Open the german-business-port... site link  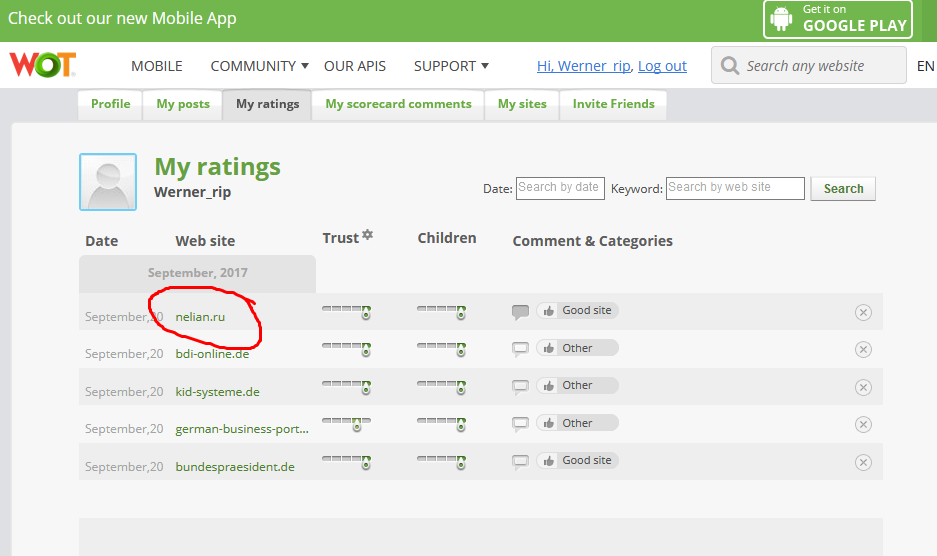pyautogui.click(x=242, y=429)
